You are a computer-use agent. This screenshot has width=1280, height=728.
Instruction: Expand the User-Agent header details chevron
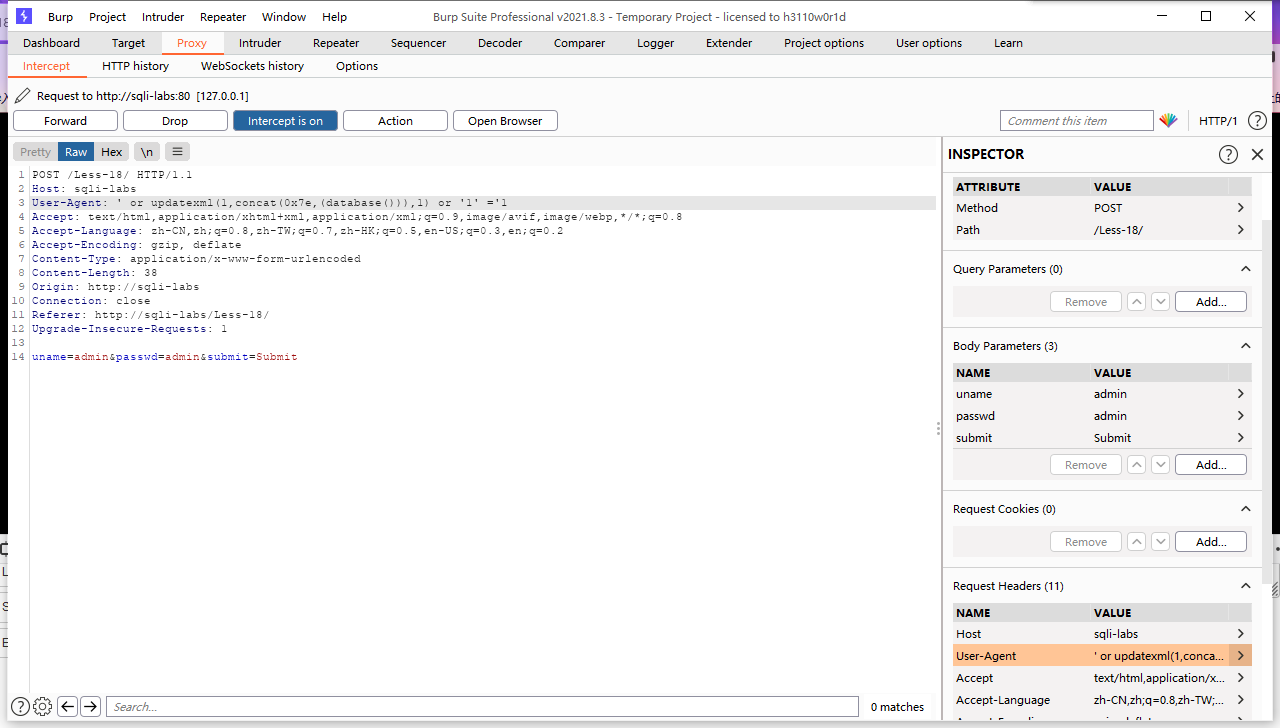(x=1240, y=655)
